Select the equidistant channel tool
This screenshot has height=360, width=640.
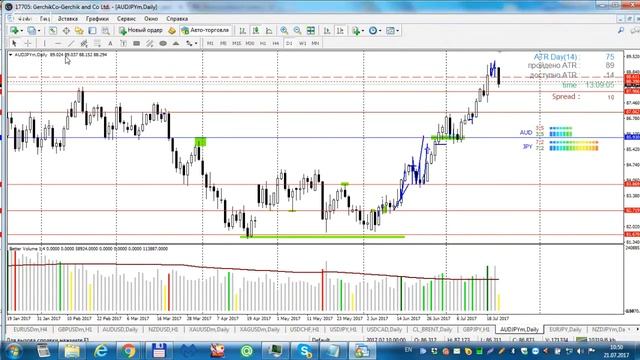point(84,43)
